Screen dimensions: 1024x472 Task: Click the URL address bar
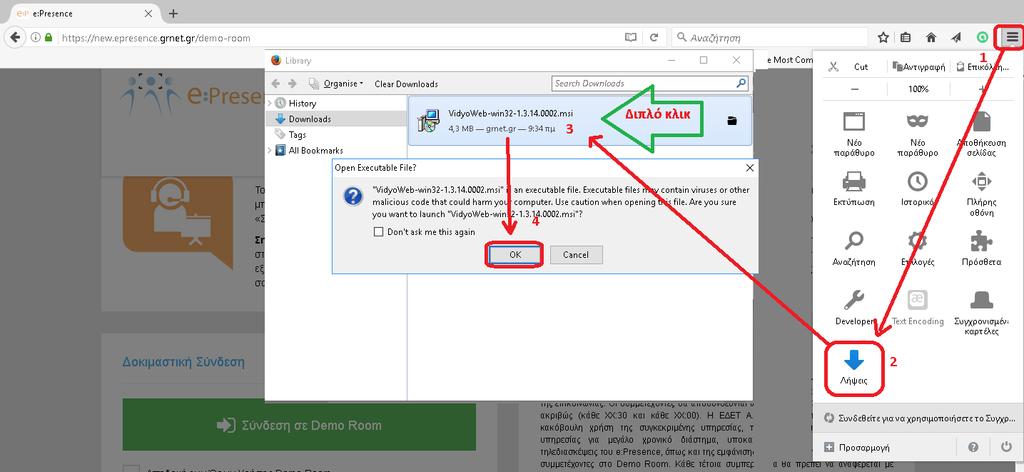click(x=340, y=38)
